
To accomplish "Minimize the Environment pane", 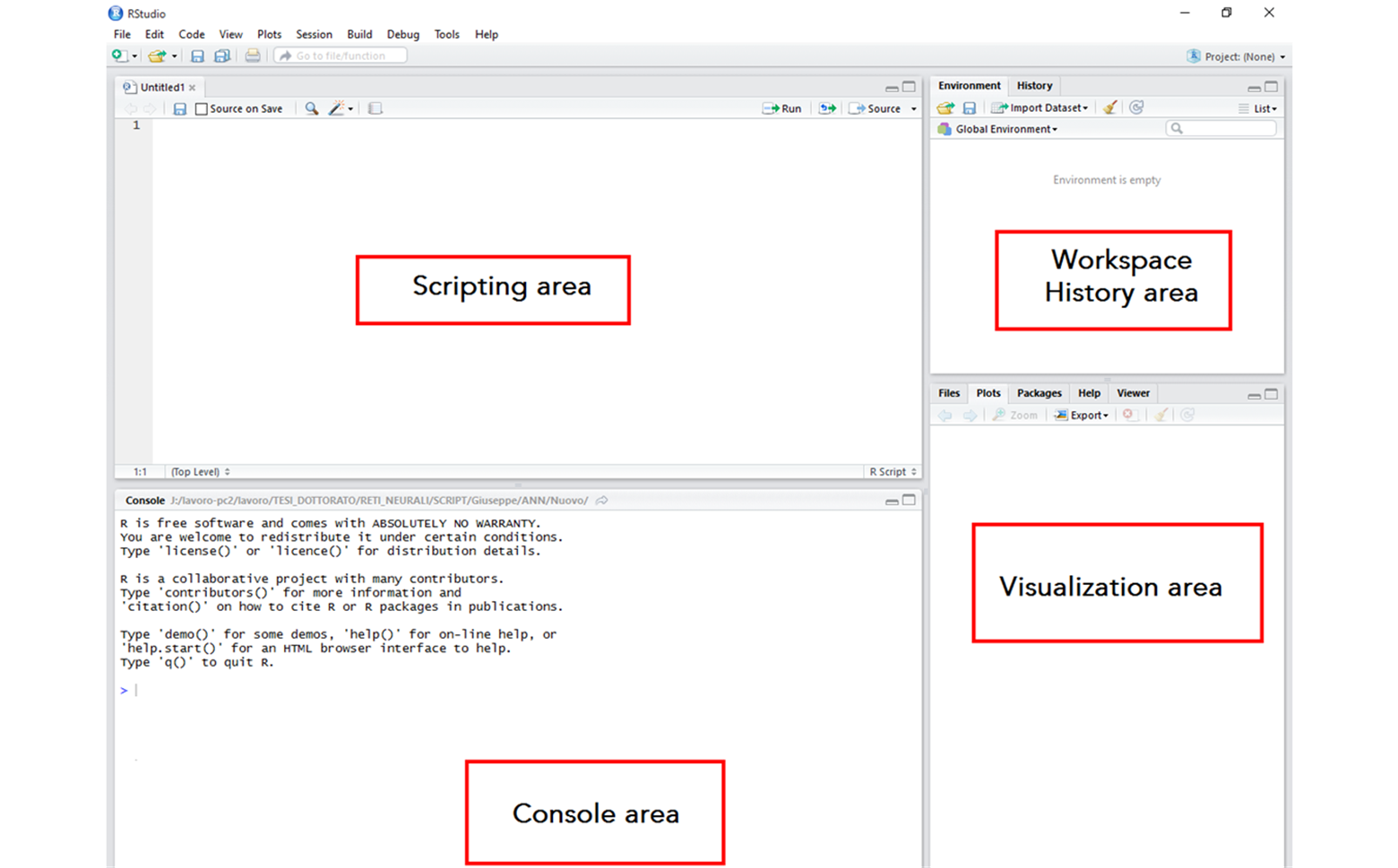I will (x=1254, y=88).
